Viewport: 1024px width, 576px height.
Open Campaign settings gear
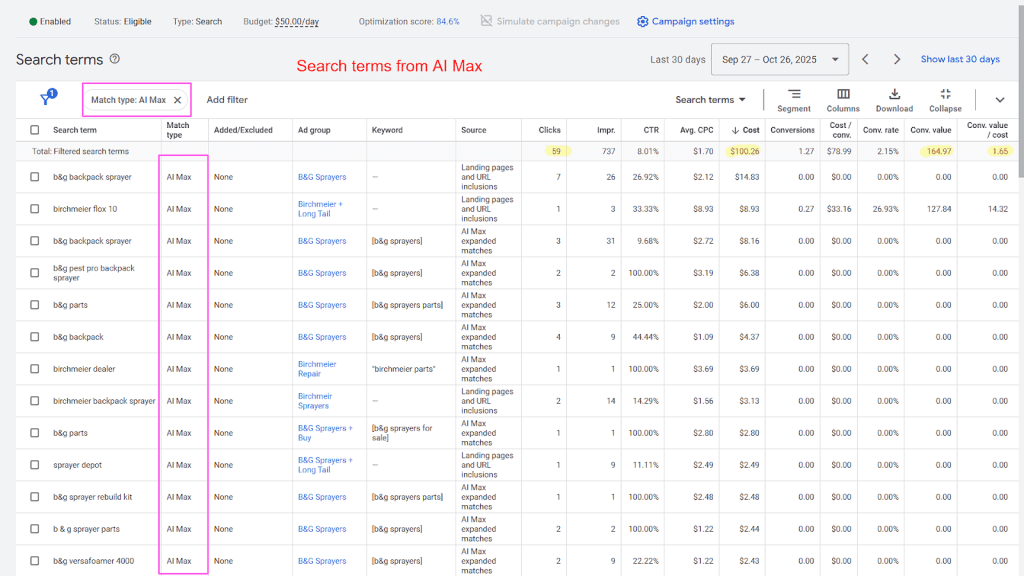pos(643,22)
